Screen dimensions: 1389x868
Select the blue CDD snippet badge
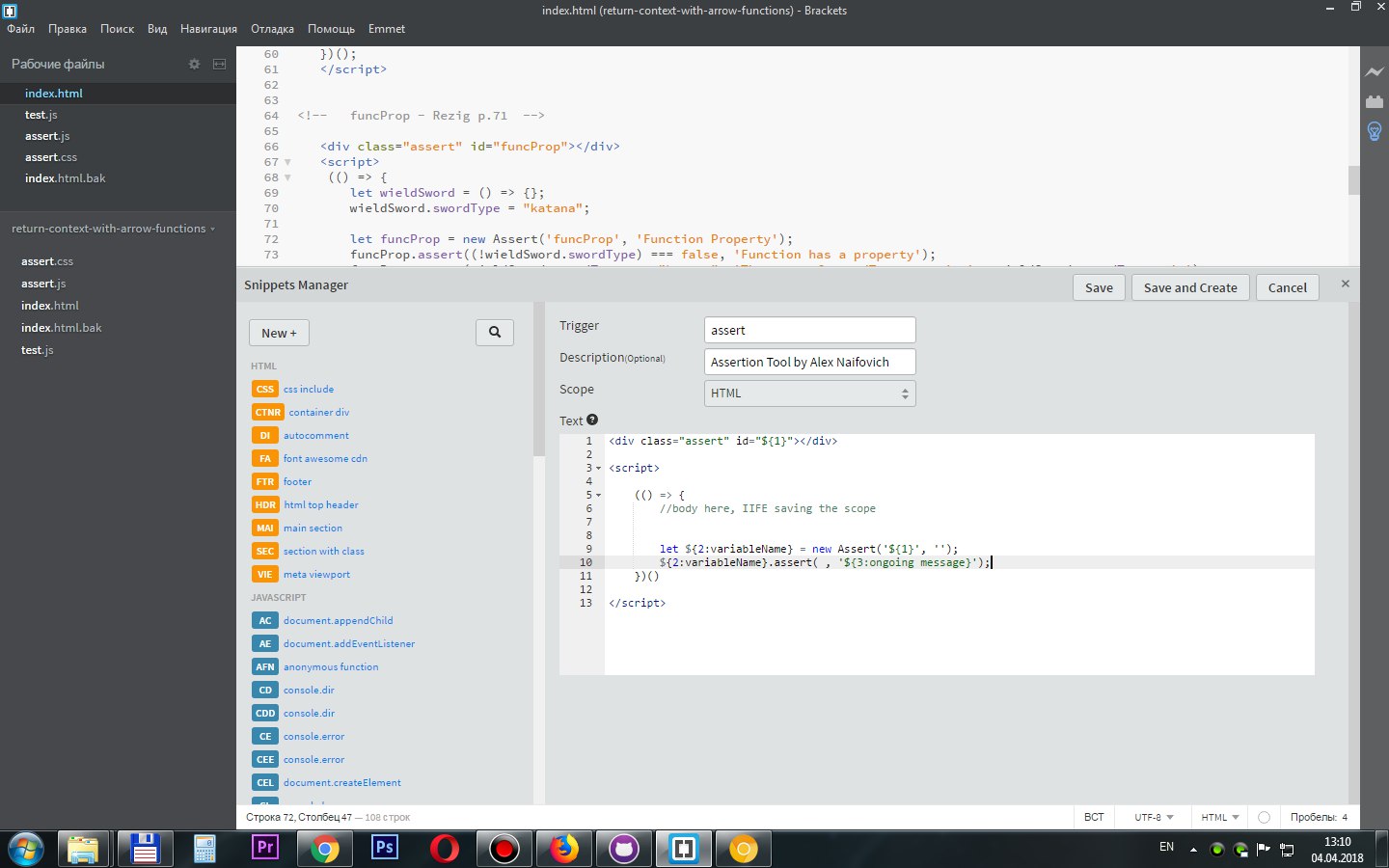(265, 713)
